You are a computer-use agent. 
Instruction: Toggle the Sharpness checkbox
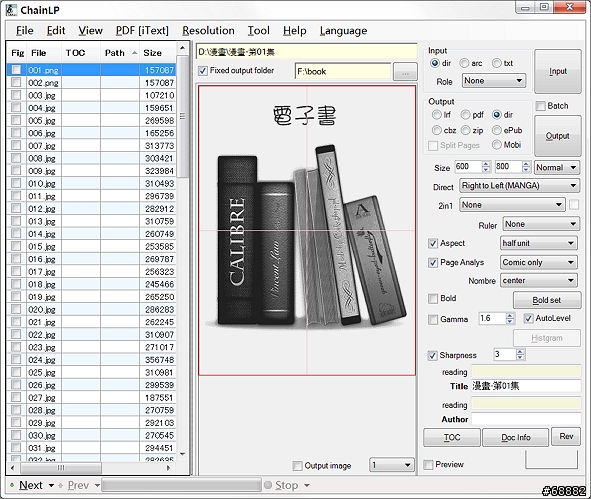tap(432, 355)
